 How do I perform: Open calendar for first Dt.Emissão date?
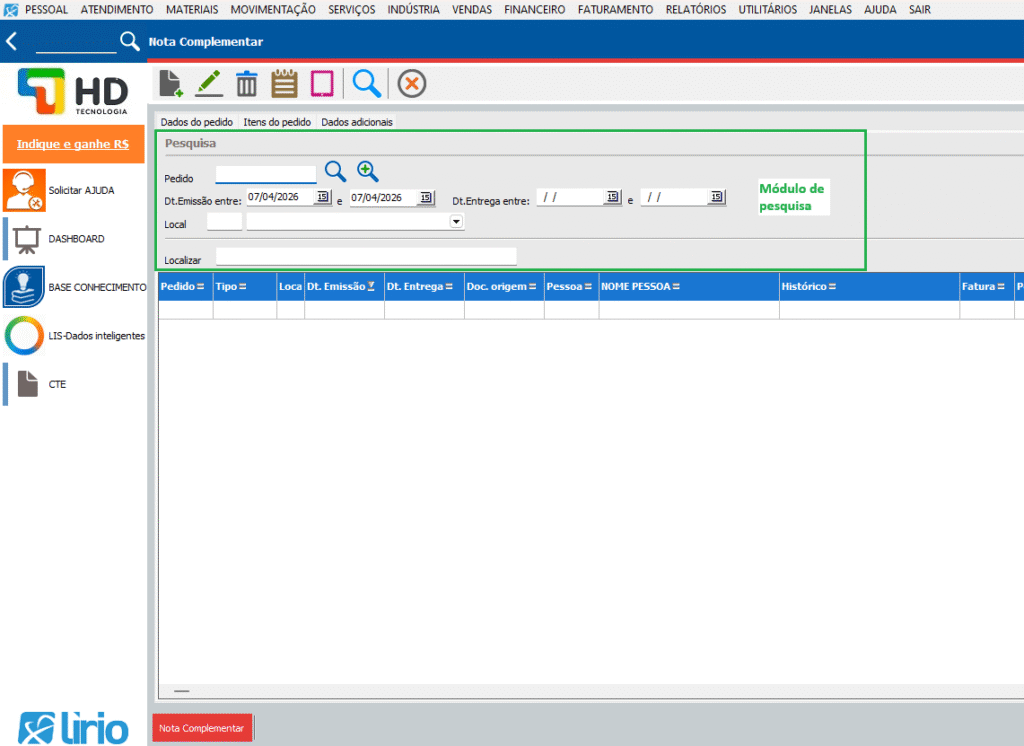click(x=322, y=198)
